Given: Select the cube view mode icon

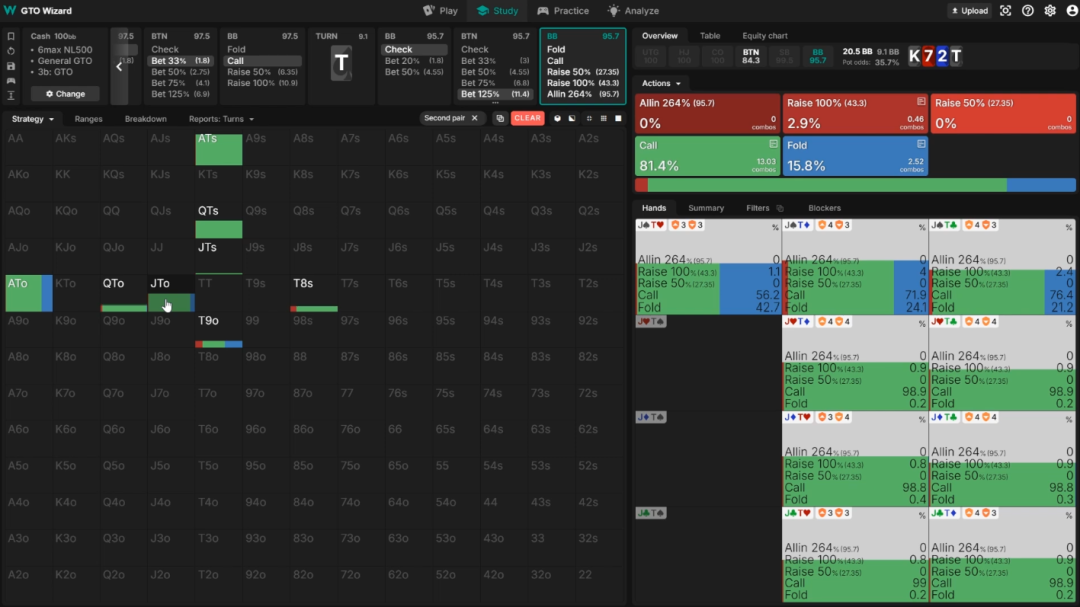Looking at the screenshot, I should pyautogui.click(x=557, y=119).
